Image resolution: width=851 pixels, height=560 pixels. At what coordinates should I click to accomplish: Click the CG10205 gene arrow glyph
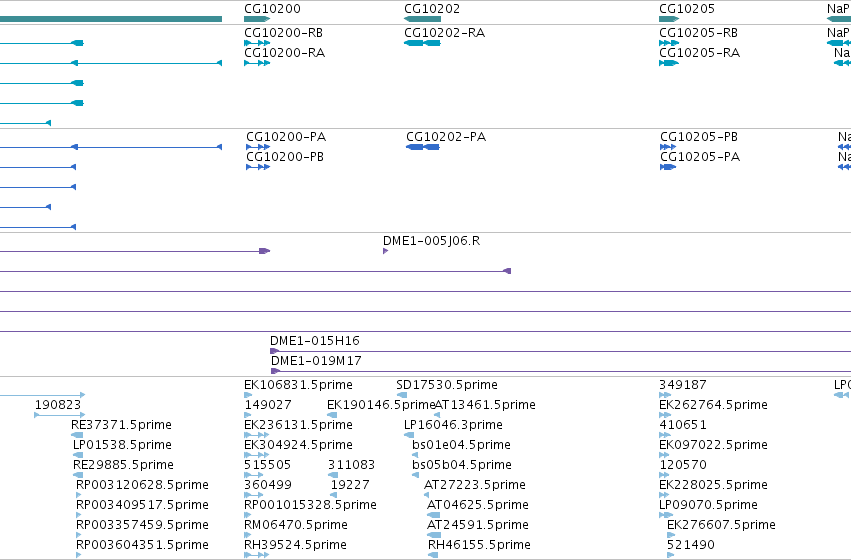(x=669, y=19)
